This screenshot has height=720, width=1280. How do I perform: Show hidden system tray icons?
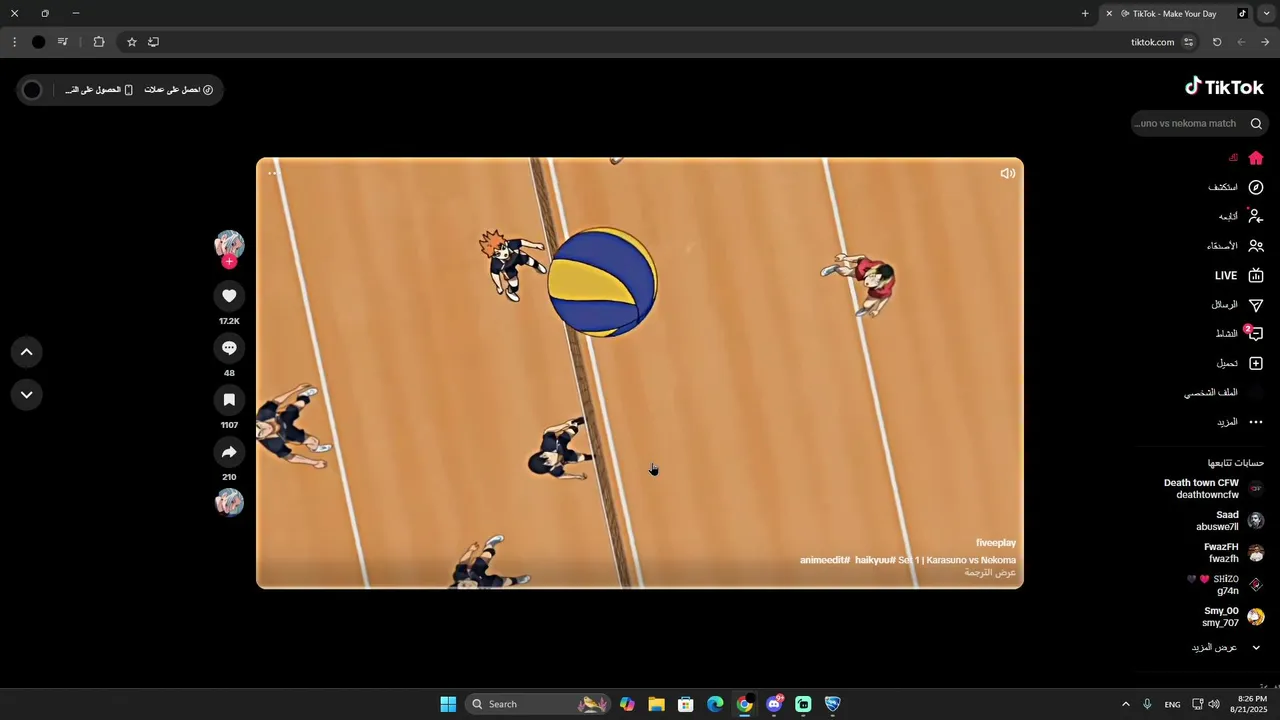point(1125,704)
